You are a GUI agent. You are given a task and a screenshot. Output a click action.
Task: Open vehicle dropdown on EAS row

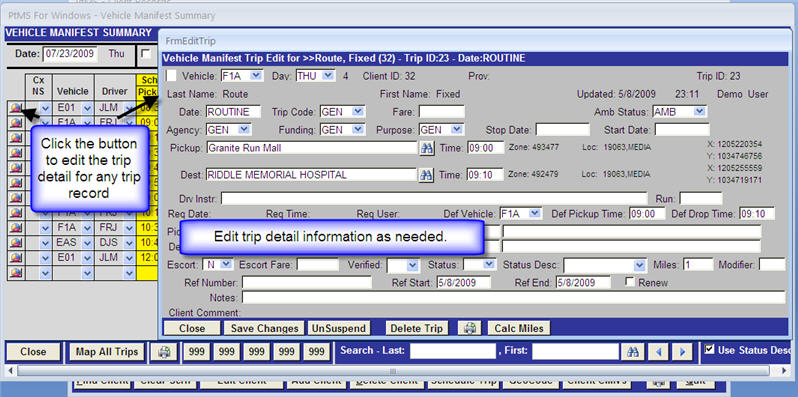click(87, 242)
